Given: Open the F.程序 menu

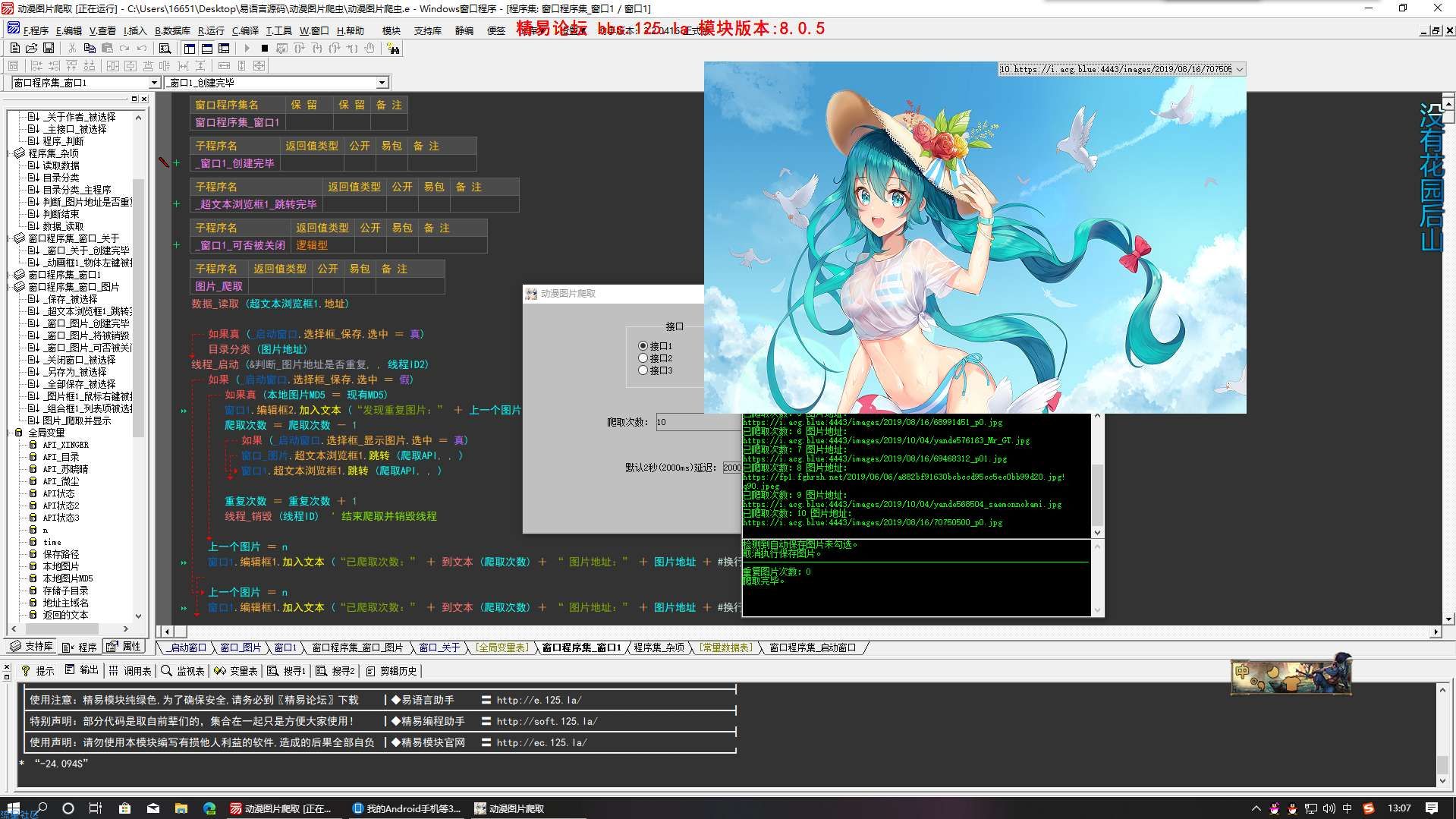Looking at the screenshot, I should point(36,30).
